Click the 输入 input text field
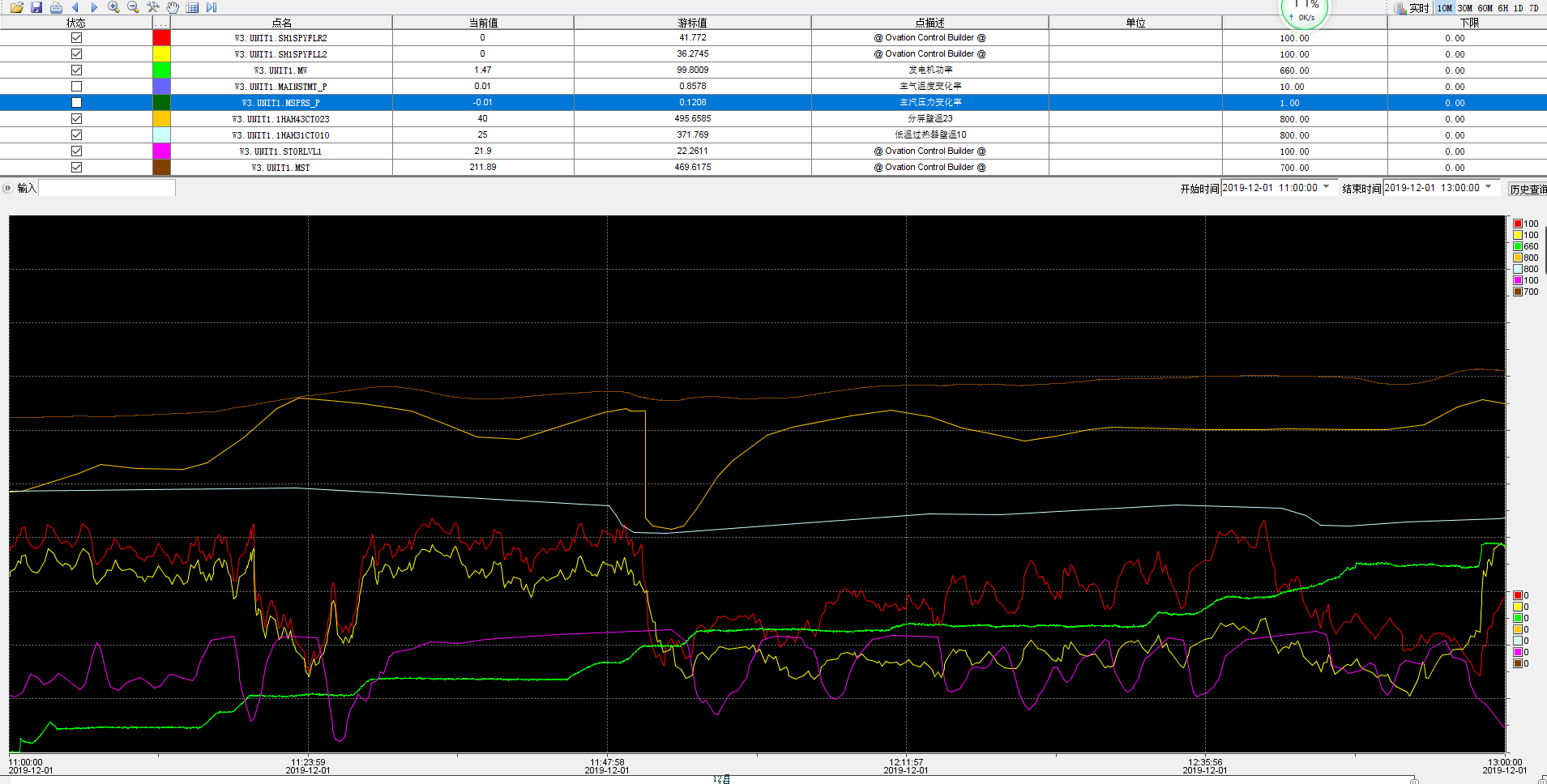This screenshot has height=784, width=1547. (107, 188)
